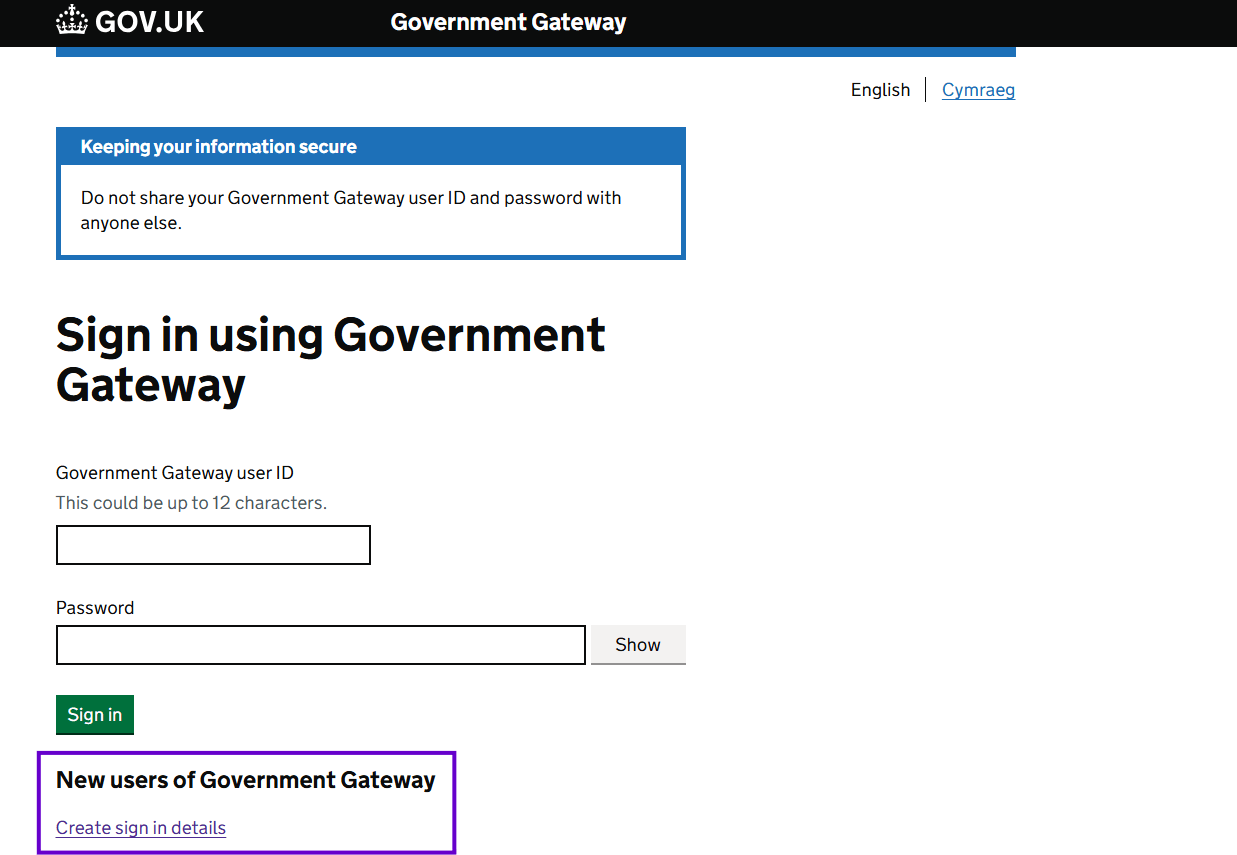This screenshot has height=855, width=1237.
Task: Focus the Password input box
Action: 320,644
